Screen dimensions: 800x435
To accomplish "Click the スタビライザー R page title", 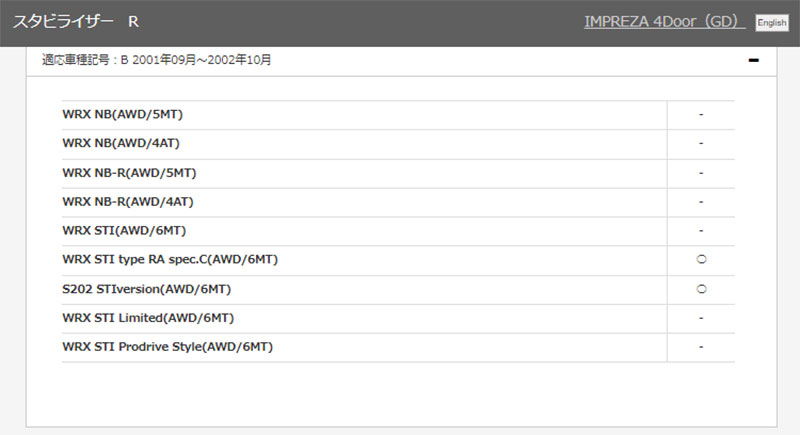I will [x=75, y=21].
